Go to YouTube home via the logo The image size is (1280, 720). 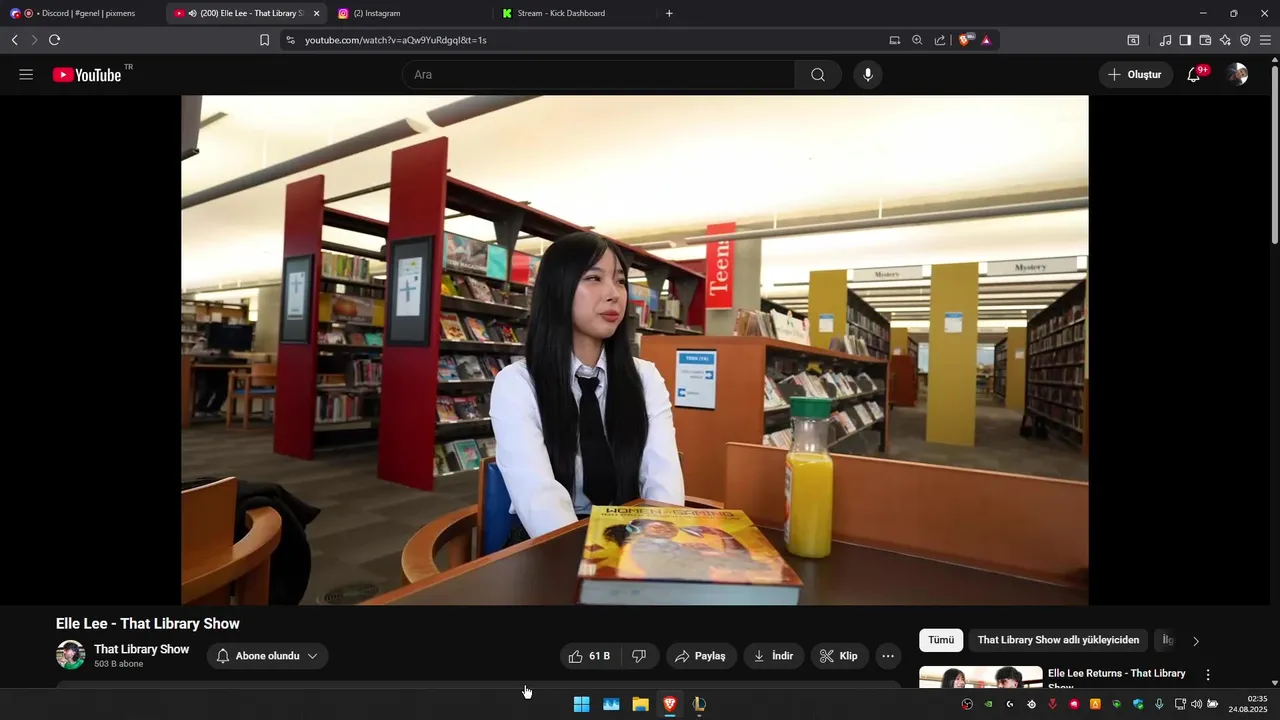(x=87, y=75)
